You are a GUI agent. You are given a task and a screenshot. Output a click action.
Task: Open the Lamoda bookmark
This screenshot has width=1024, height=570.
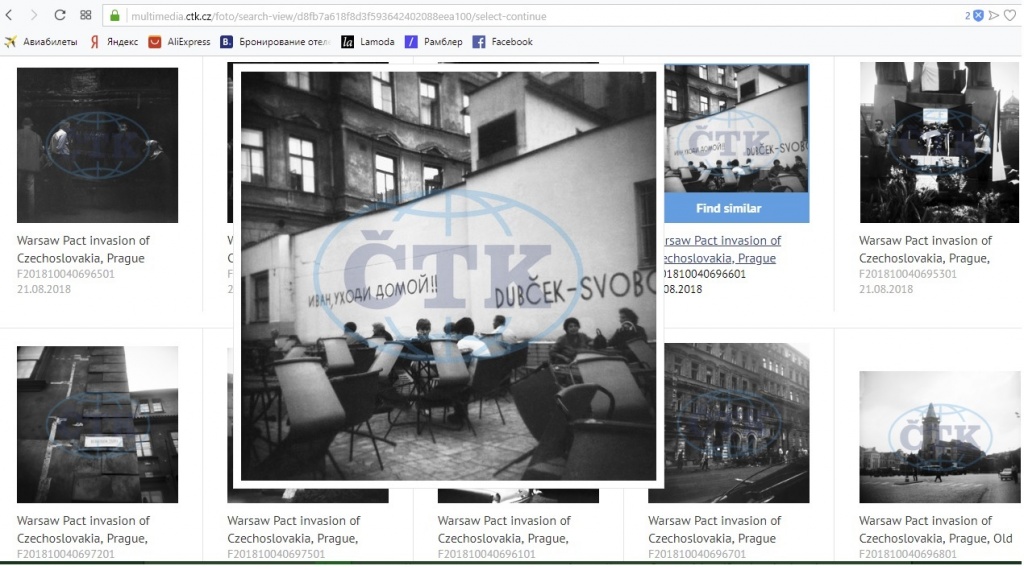368,42
